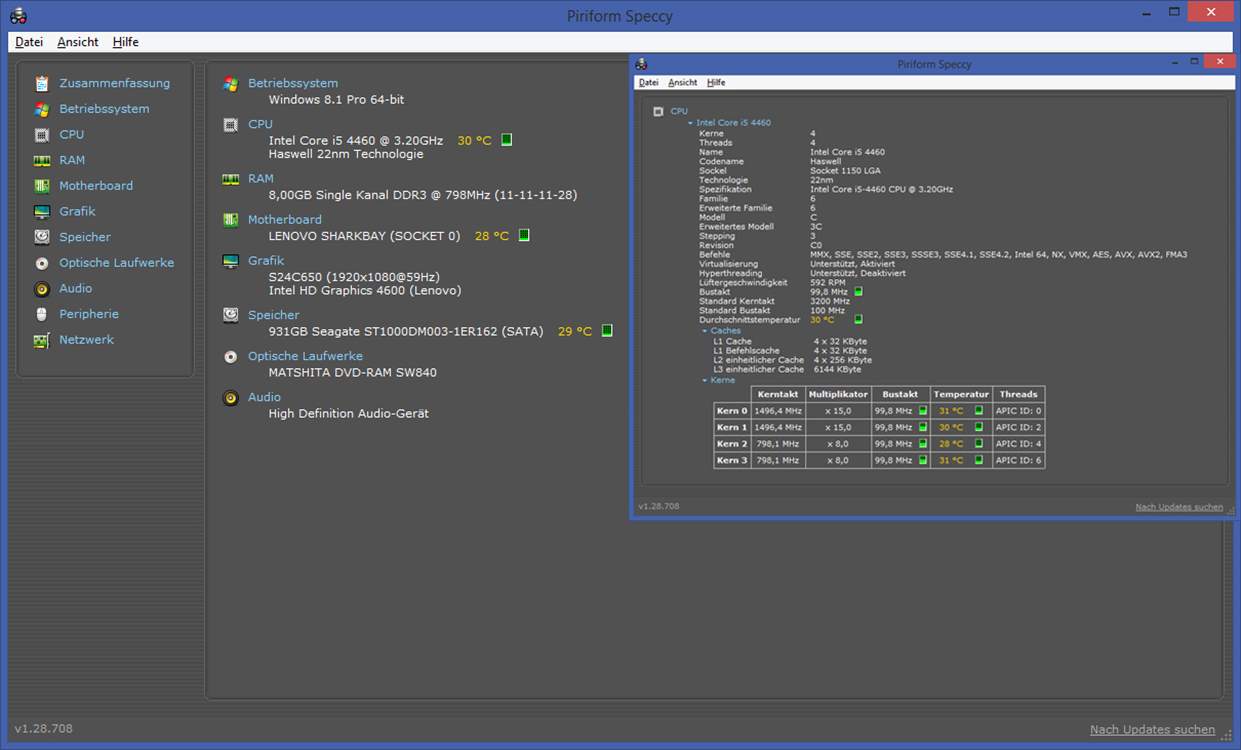Click Grafik monitor icon in summary panel
The image size is (1241, 750).
pos(231,261)
